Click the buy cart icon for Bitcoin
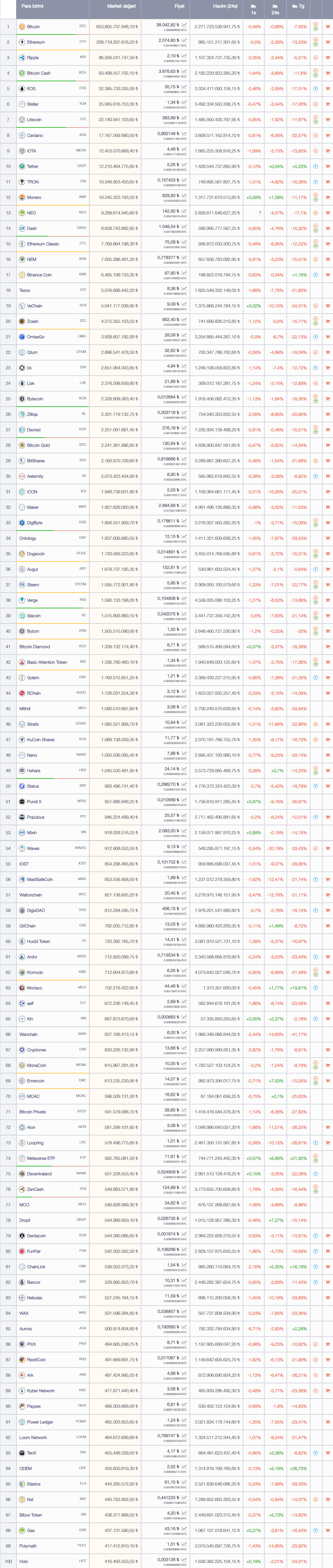This screenshot has height=1568, width=333. 328,27
